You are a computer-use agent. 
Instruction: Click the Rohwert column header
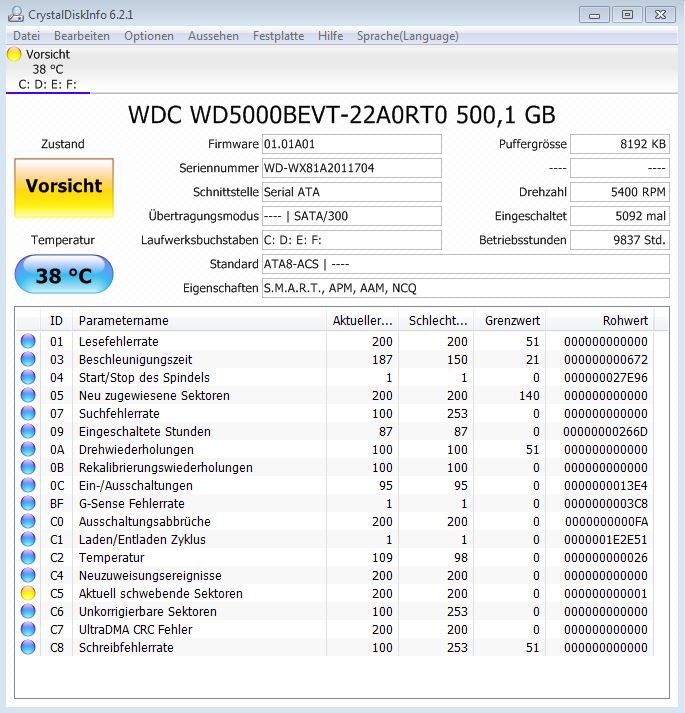point(600,321)
